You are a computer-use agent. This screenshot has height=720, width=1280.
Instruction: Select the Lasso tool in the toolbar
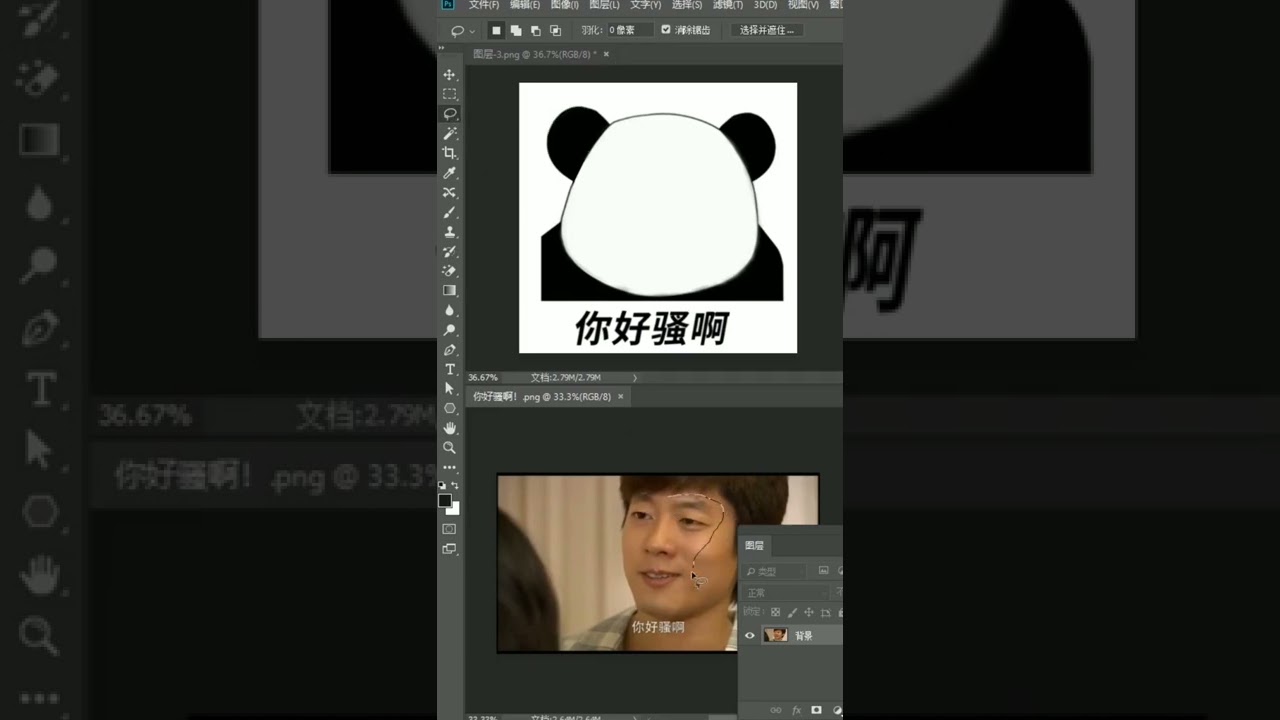[x=450, y=114]
